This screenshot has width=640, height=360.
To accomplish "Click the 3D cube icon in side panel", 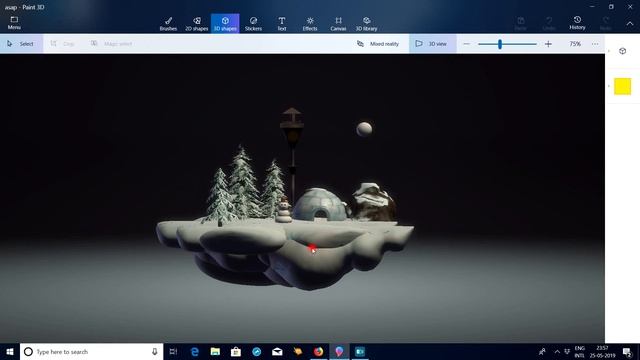I will [x=622, y=51].
